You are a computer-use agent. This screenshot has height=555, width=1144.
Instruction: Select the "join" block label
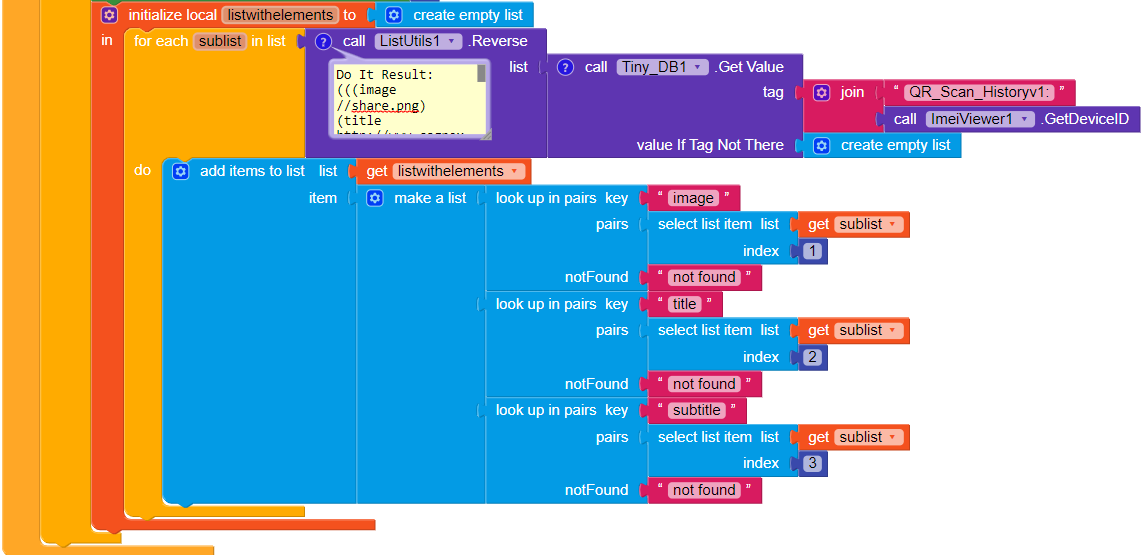point(852,93)
